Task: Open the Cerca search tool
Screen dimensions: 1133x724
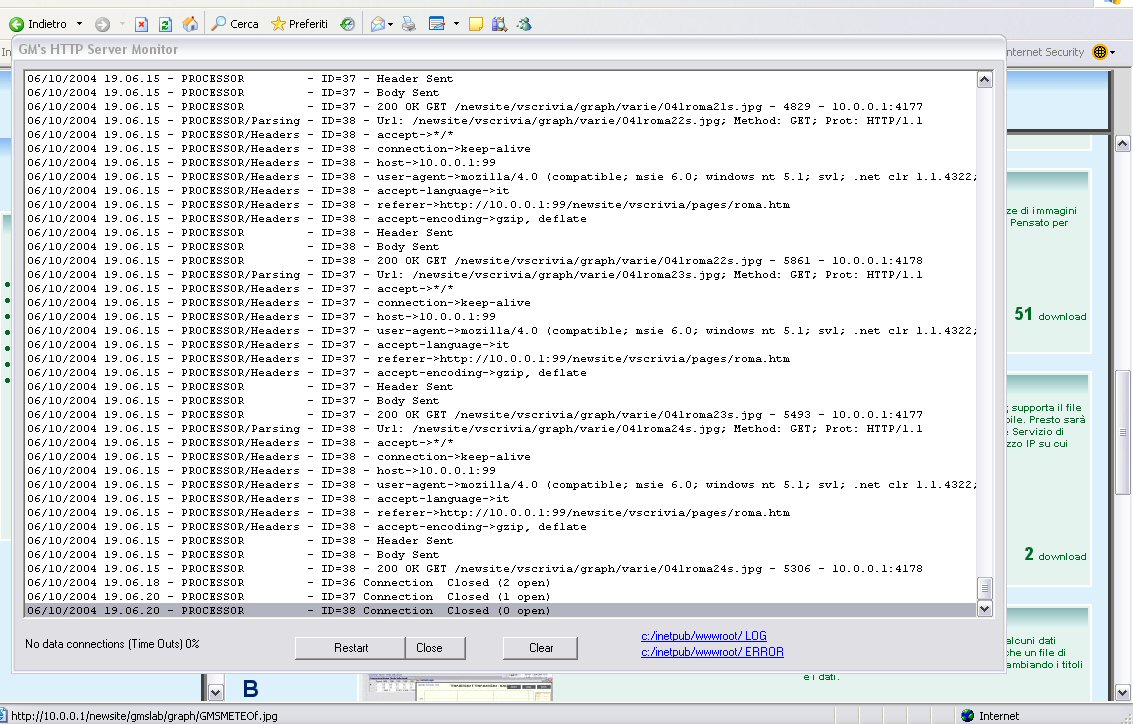Action: click(235, 24)
